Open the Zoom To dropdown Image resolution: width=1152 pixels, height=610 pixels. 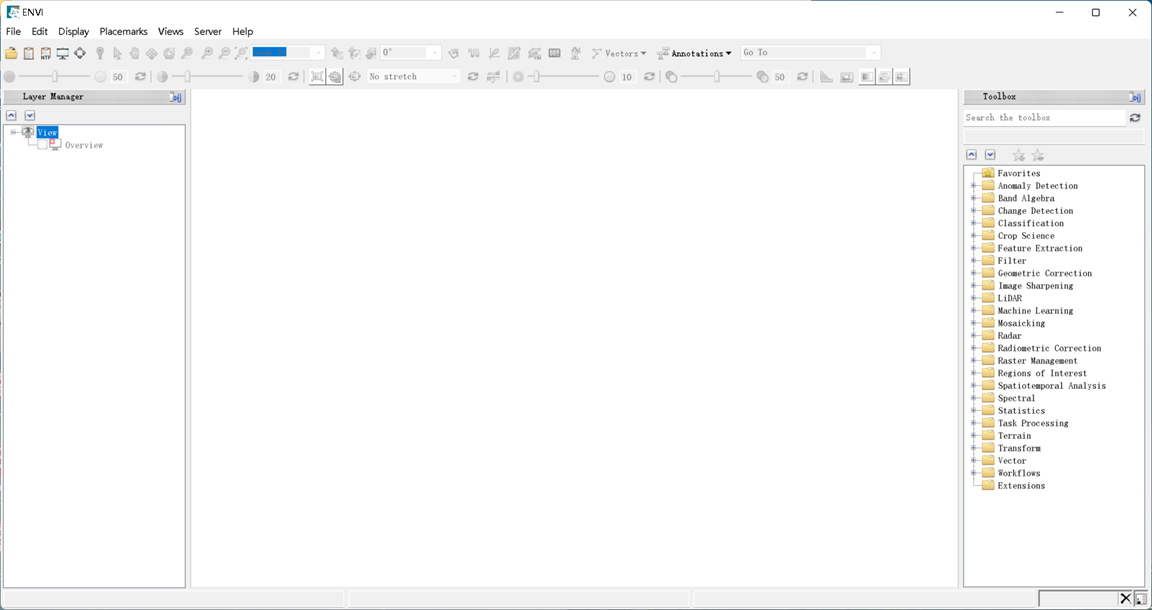tap(317, 53)
